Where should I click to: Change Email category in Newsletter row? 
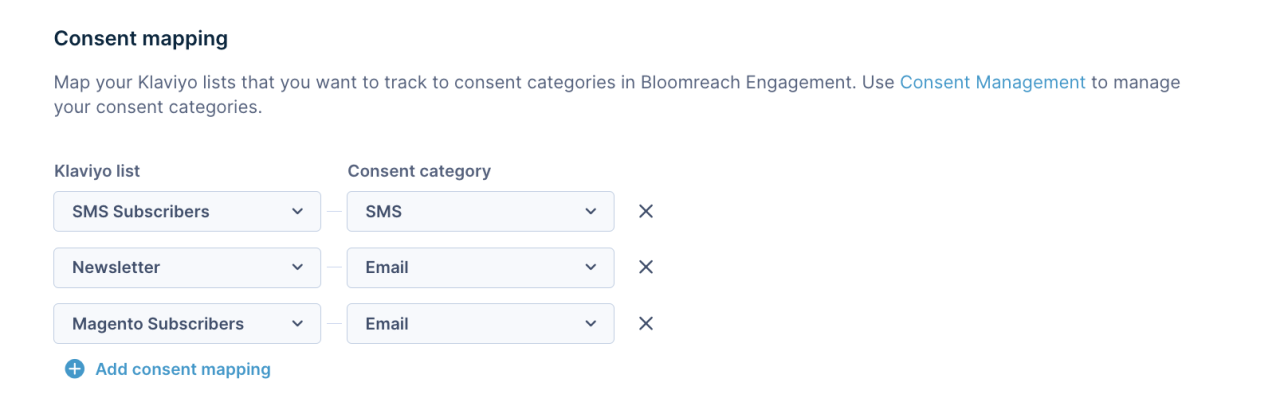click(480, 267)
